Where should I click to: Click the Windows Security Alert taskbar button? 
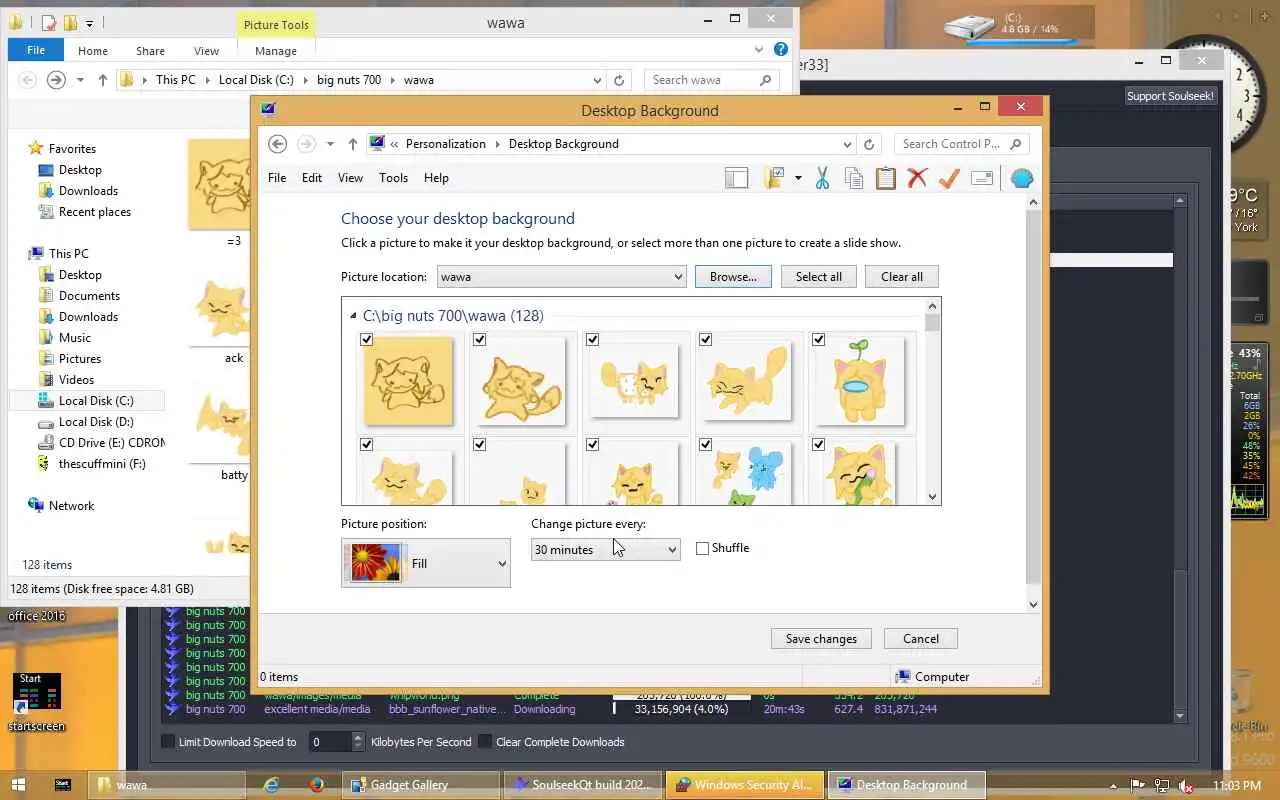744,785
